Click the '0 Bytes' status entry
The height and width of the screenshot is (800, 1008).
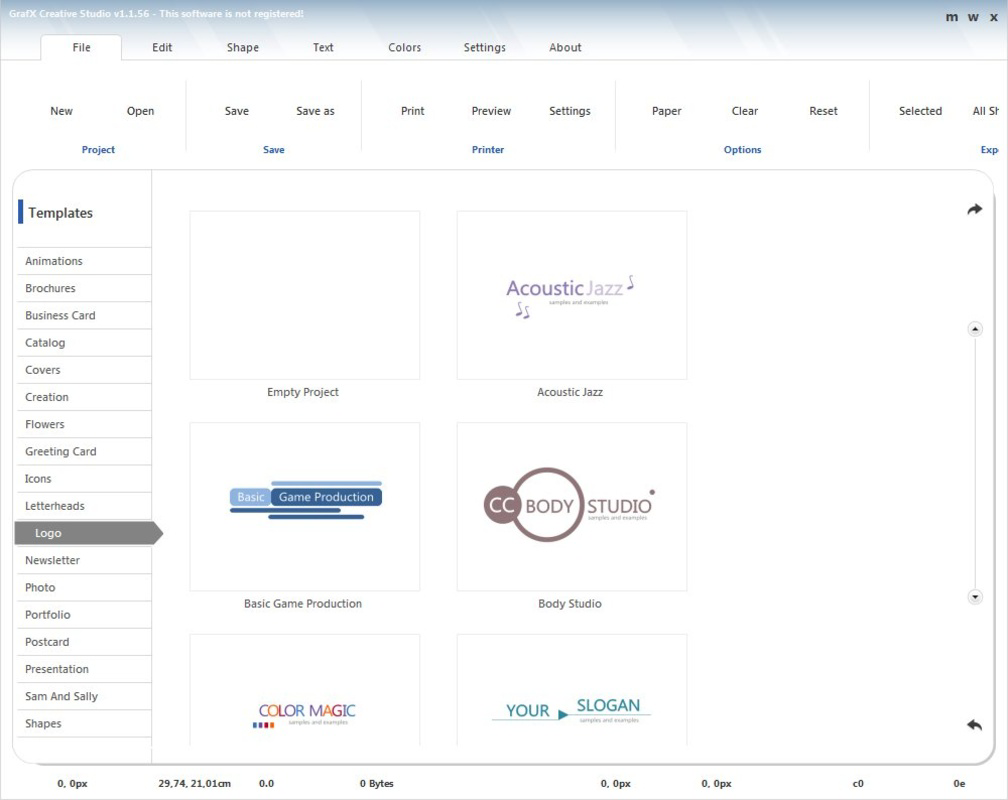pyautogui.click(x=377, y=784)
